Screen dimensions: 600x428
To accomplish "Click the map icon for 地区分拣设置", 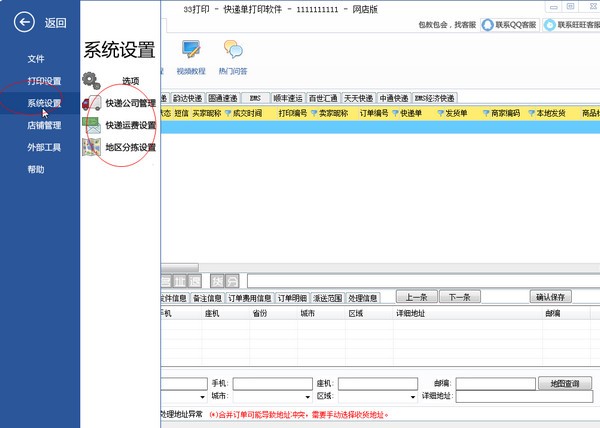I will pyautogui.click(x=91, y=147).
